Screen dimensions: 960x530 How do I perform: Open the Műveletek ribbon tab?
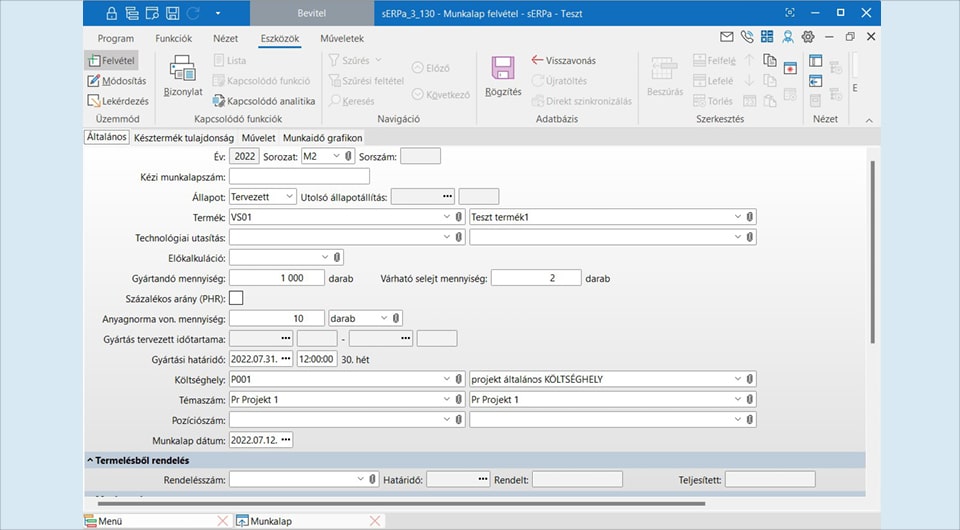342,38
